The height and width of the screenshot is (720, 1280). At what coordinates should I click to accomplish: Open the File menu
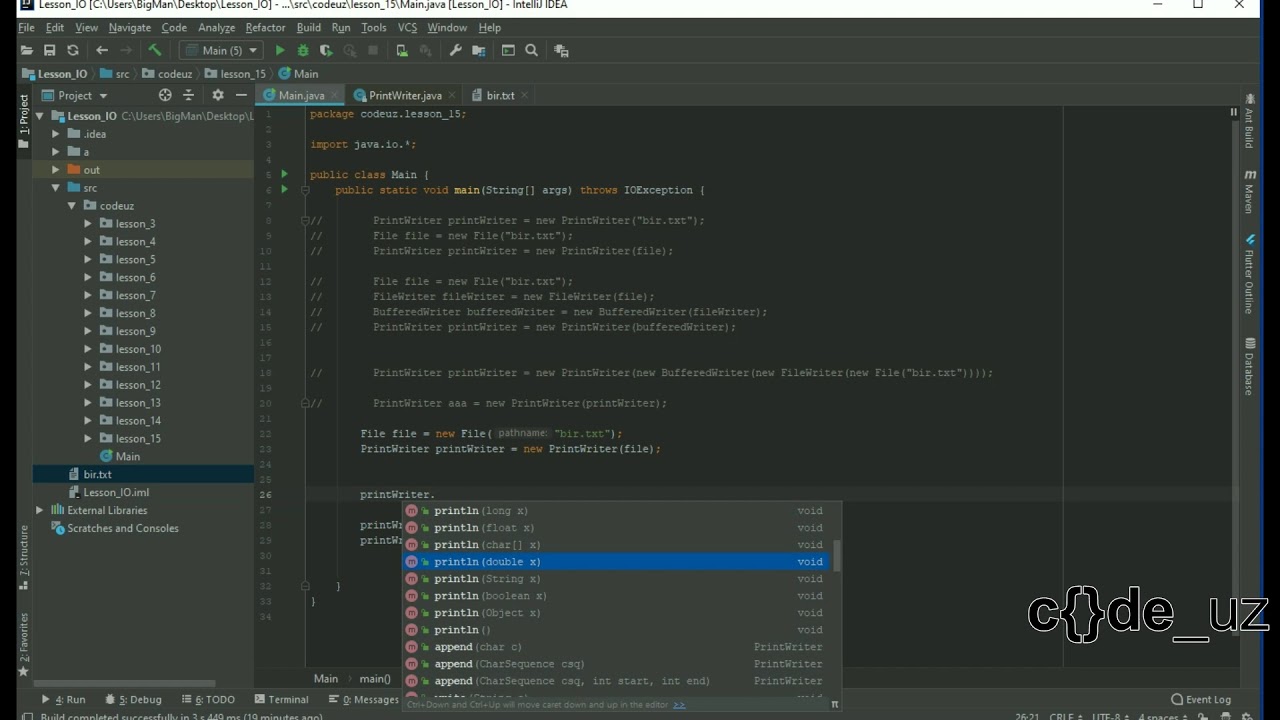click(26, 28)
